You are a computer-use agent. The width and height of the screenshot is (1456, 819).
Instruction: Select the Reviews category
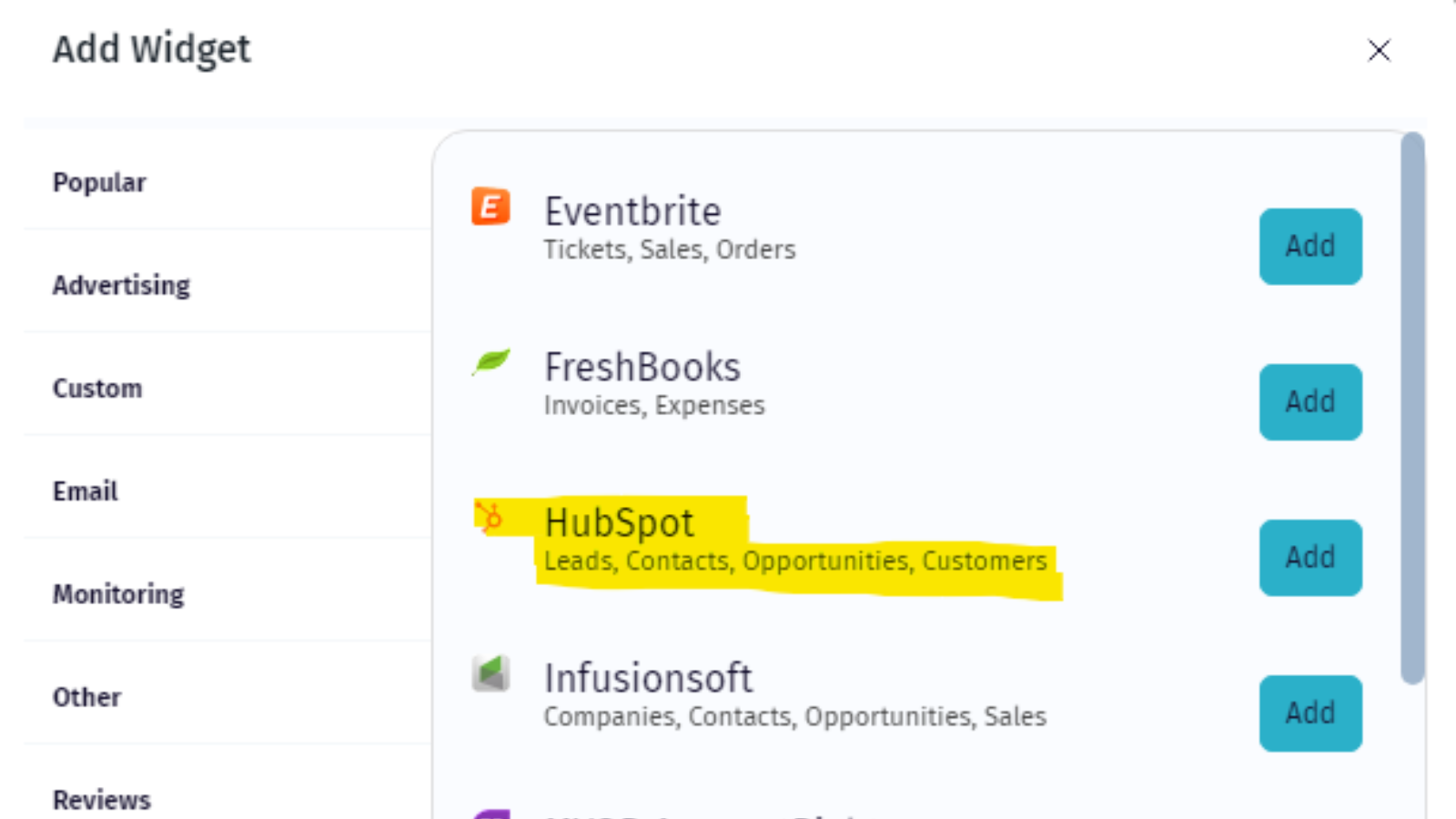[x=101, y=798]
